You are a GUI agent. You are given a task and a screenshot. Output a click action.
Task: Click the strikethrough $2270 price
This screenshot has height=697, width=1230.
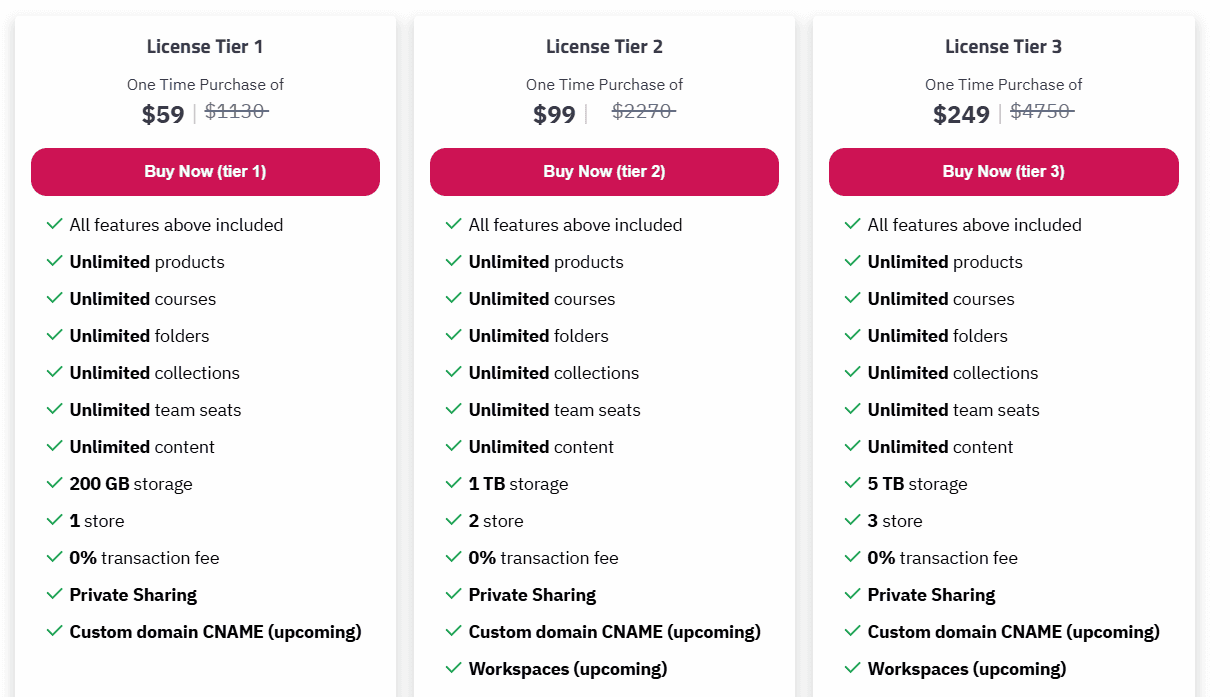click(643, 111)
